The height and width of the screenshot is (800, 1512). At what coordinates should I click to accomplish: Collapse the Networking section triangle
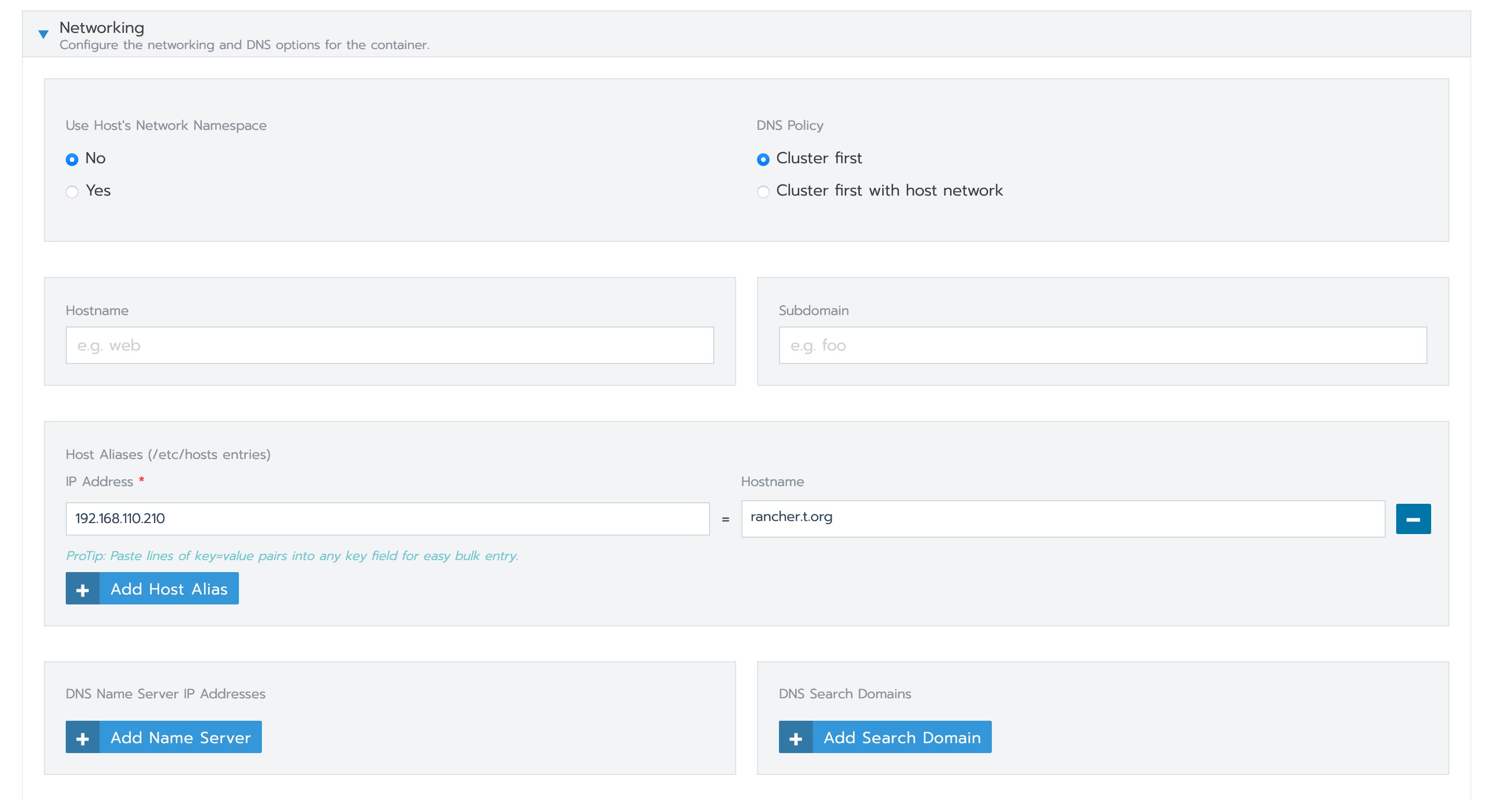pyautogui.click(x=43, y=34)
